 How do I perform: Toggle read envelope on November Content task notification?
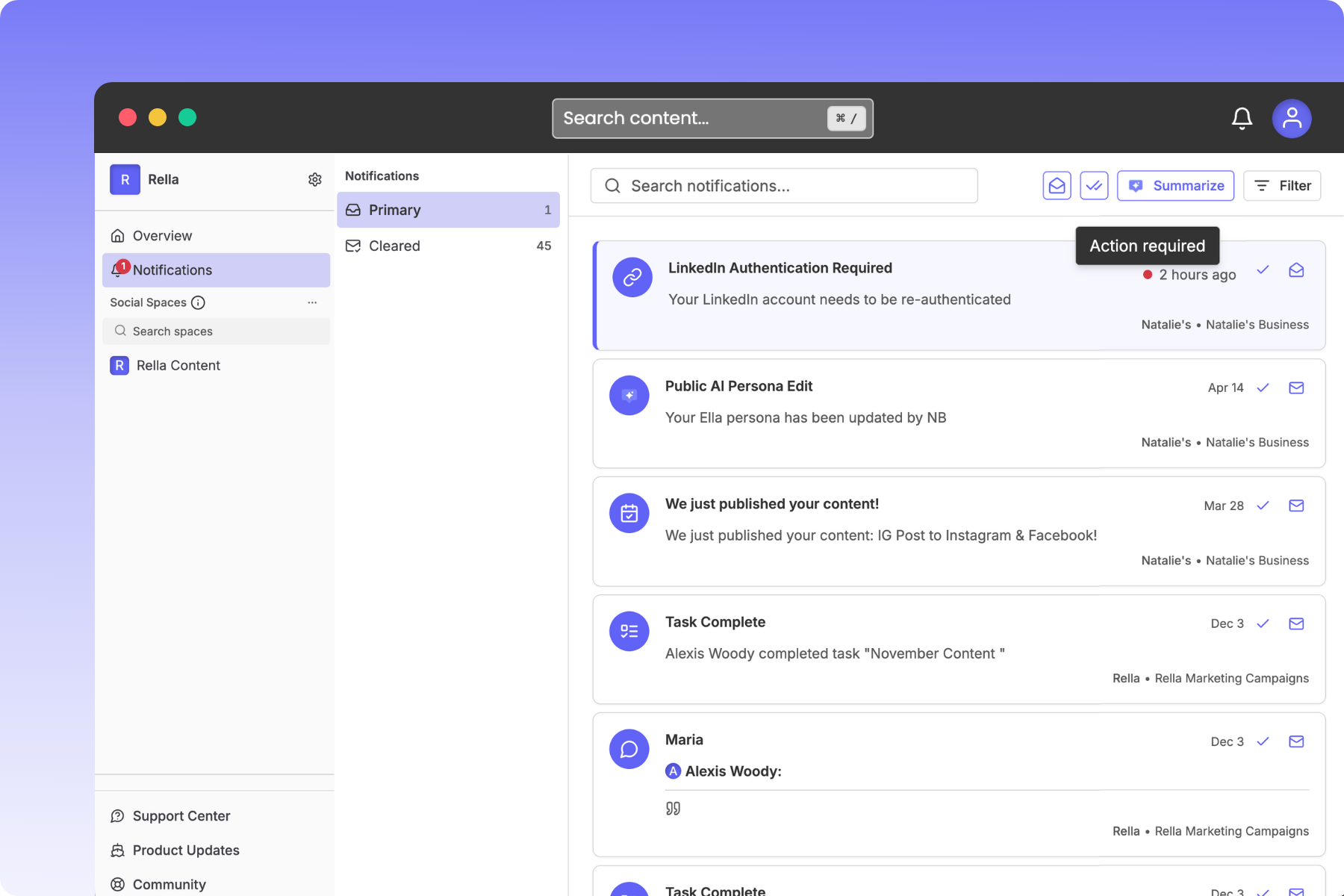(x=1296, y=623)
